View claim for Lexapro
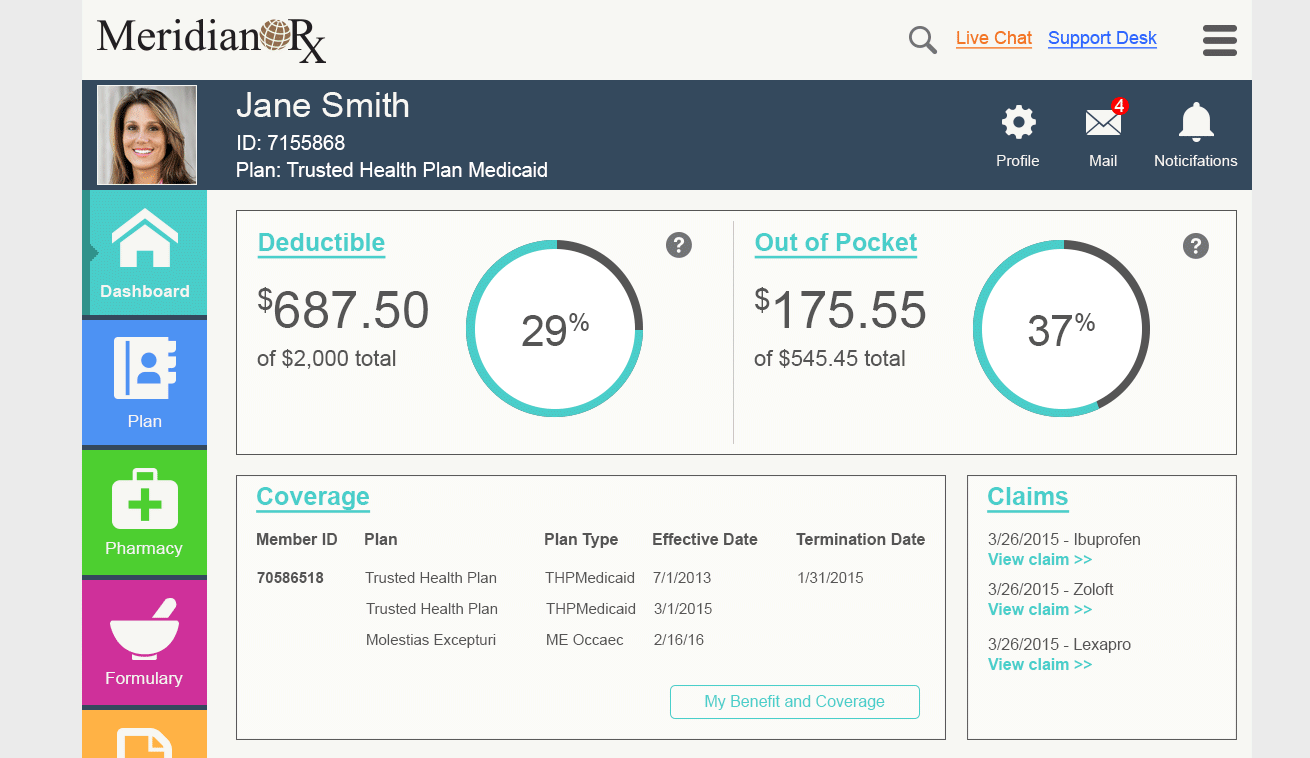Image resolution: width=1310 pixels, height=758 pixels. 1040,664
